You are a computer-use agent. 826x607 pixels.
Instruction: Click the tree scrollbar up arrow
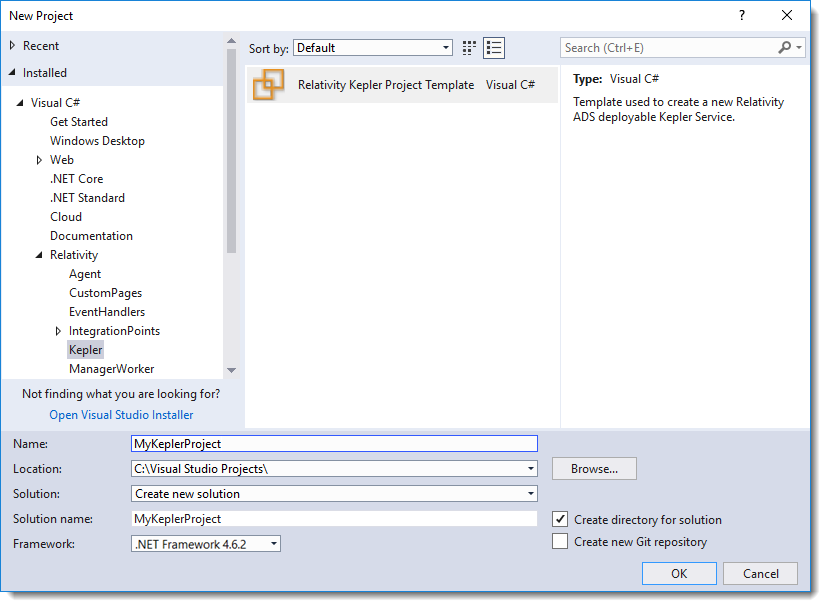click(x=231, y=41)
